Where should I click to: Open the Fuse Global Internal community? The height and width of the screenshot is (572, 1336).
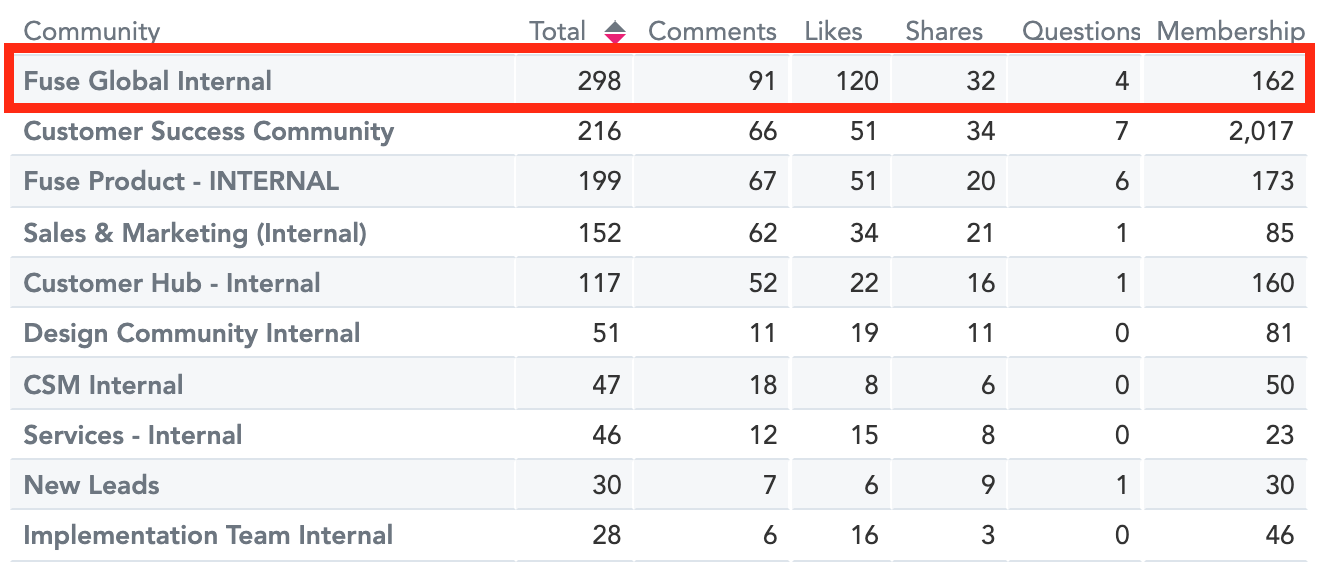(147, 81)
